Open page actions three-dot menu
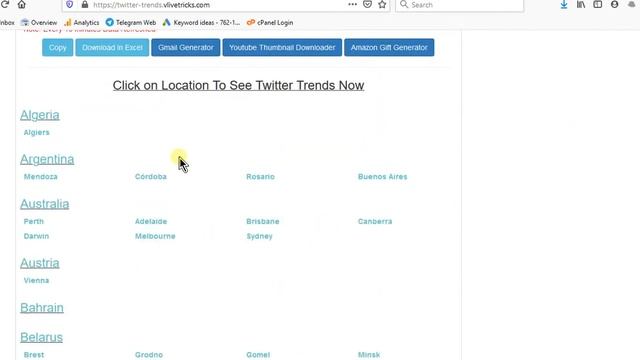Image resolution: width=640 pixels, height=360 pixels. [352, 4]
